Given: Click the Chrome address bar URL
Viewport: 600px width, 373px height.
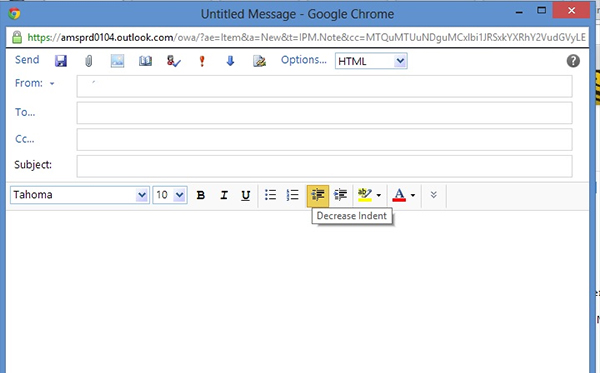Looking at the screenshot, I should (307, 37).
